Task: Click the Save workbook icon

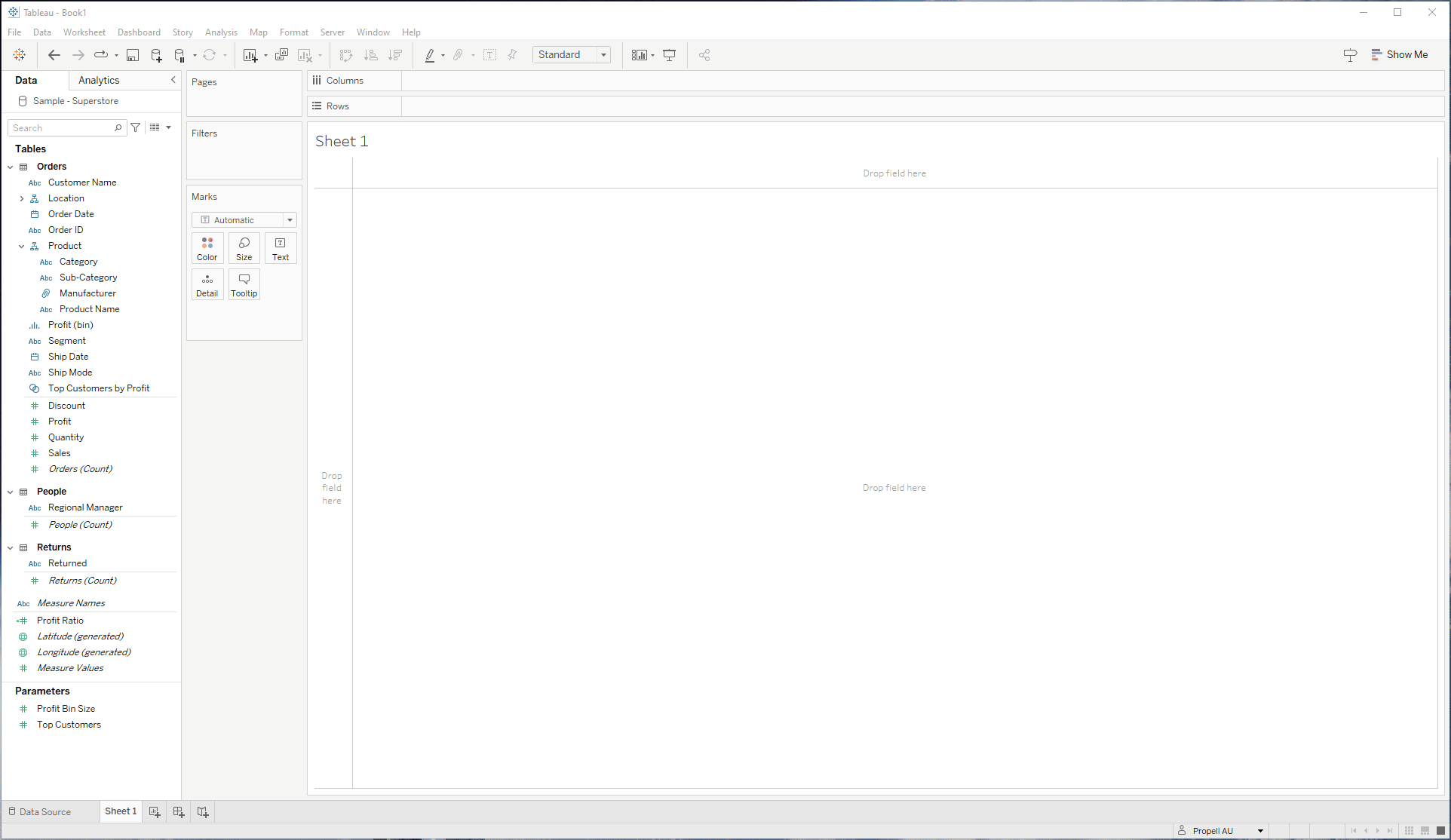Action: click(133, 55)
